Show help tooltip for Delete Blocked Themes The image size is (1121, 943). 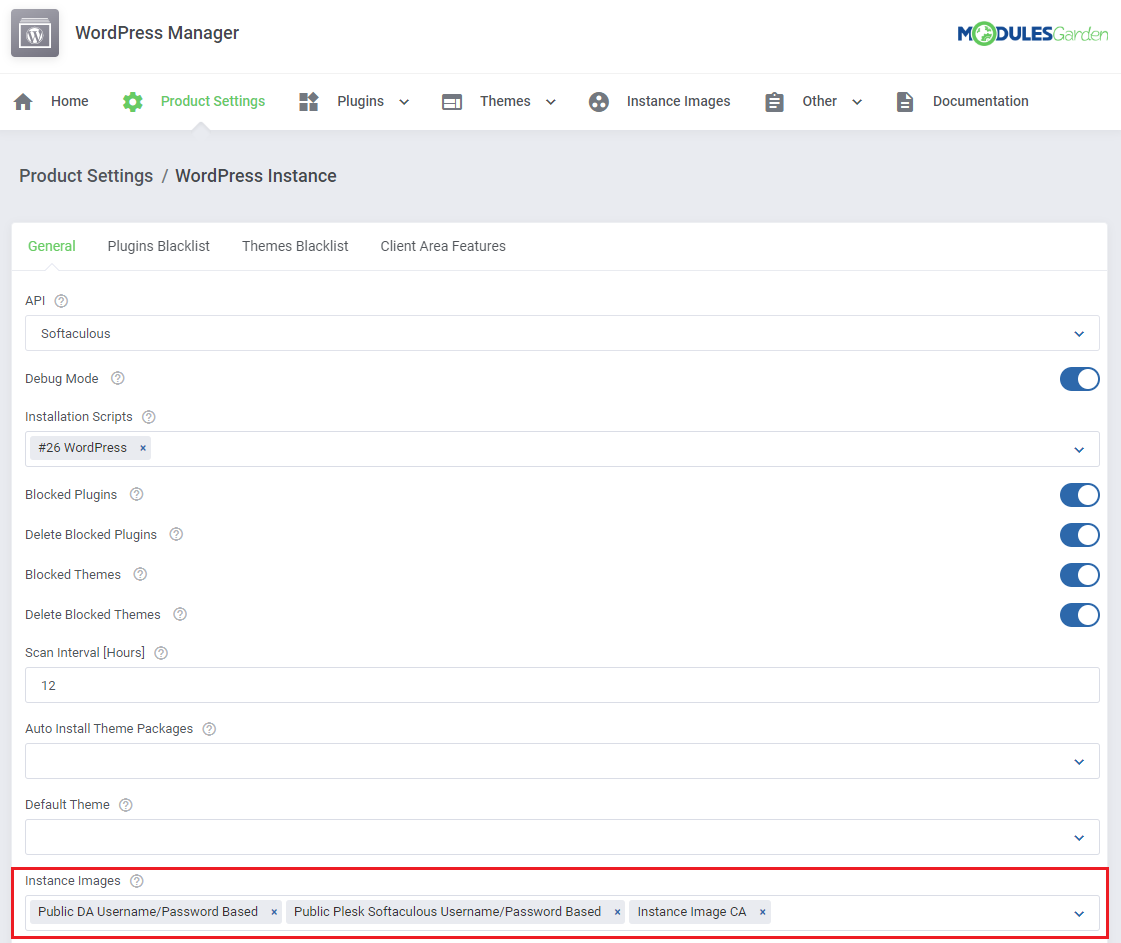tap(180, 614)
